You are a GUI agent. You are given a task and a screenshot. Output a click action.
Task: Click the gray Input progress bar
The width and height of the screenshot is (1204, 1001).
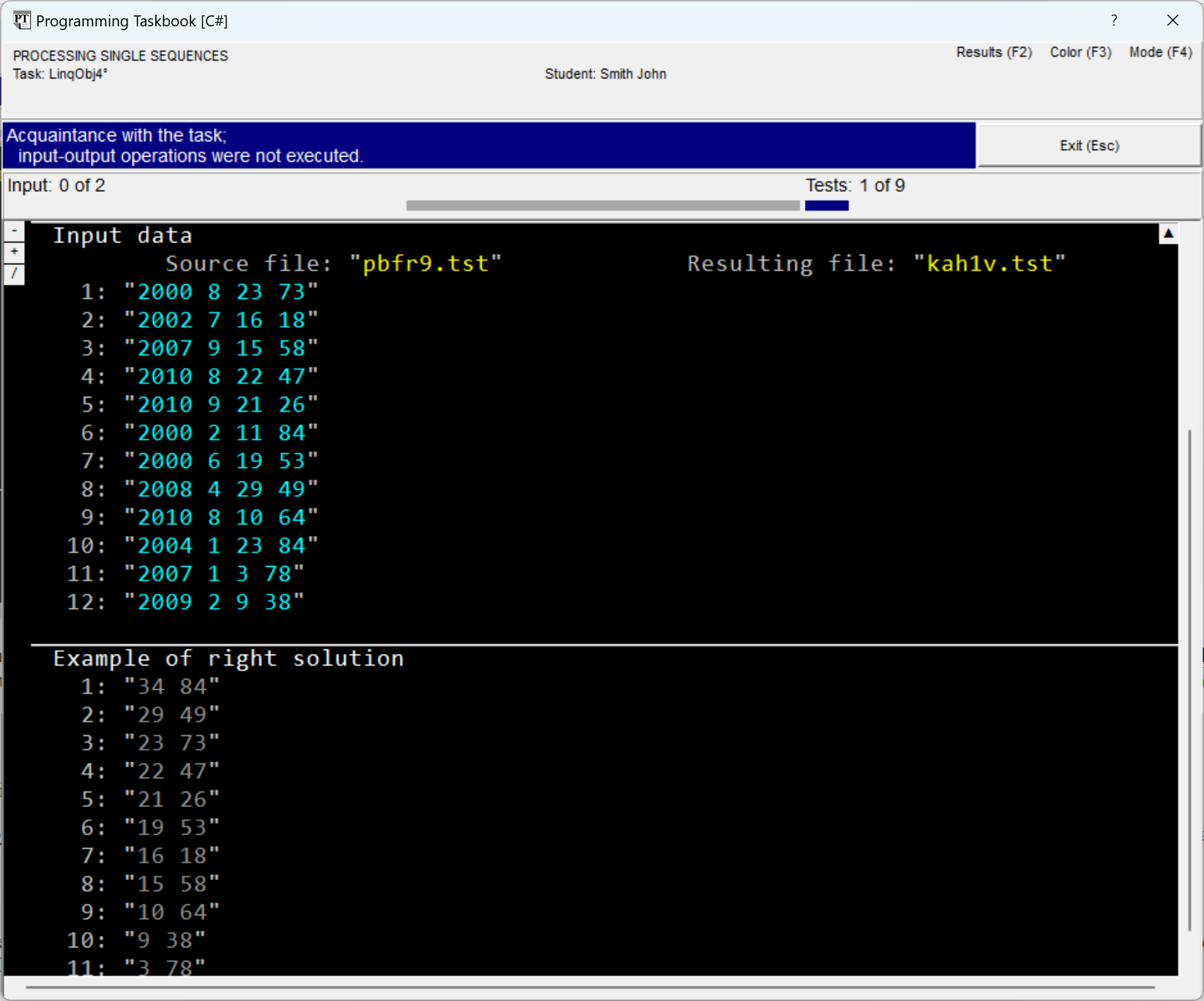(x=602, y=206)
